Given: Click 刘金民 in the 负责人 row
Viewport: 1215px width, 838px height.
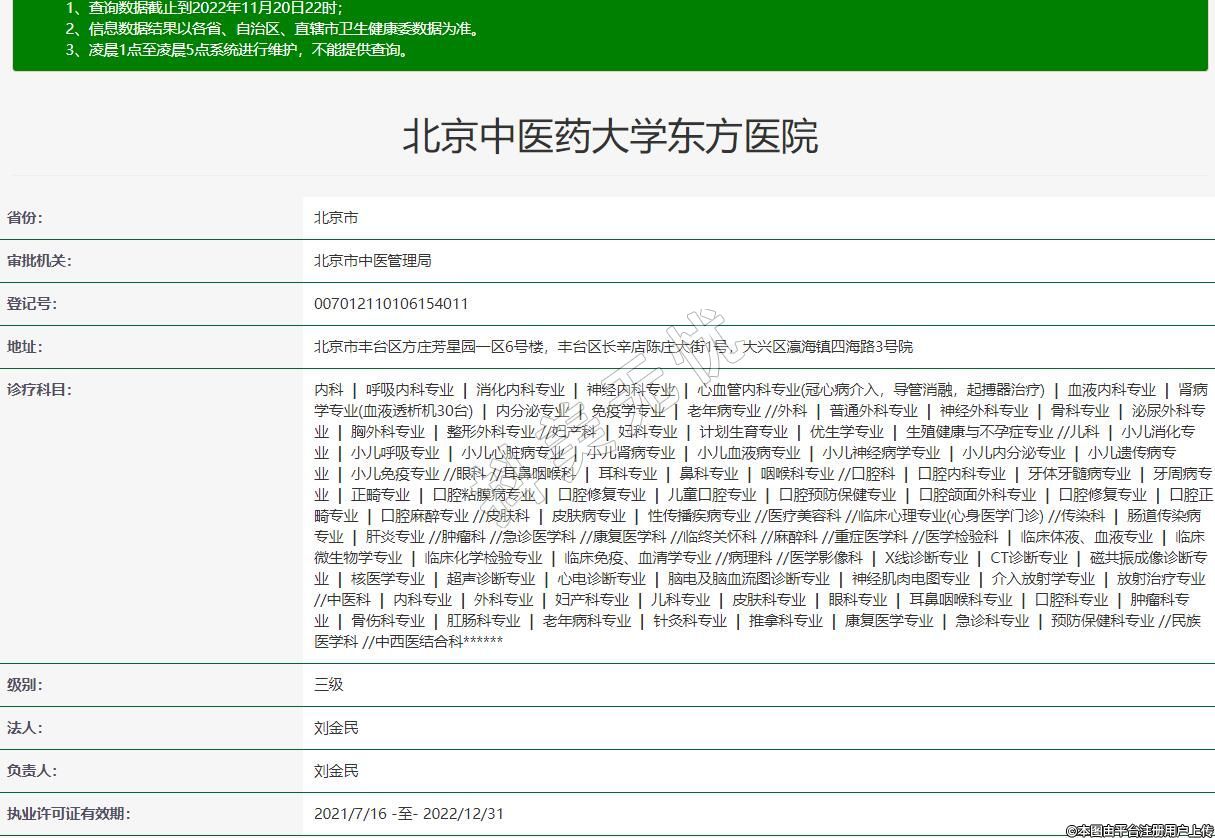Looking at the screenshot, I should coord(336,771).
